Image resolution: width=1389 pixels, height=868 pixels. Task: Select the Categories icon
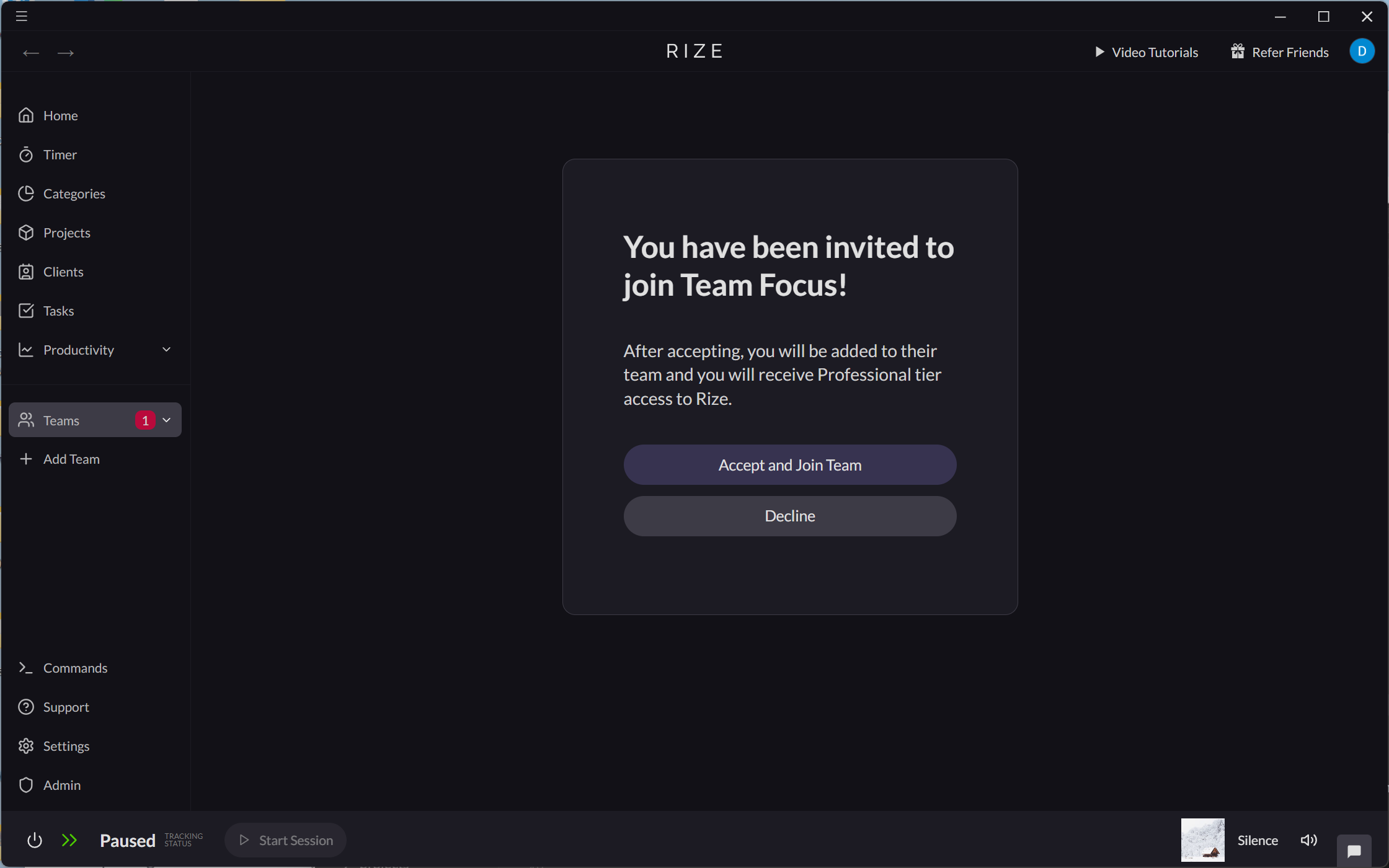click(x=27, y=193)
